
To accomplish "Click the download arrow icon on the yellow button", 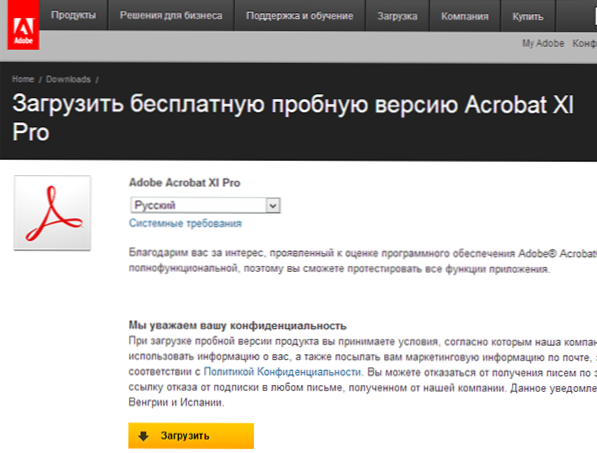I will (x=143, y=436).
